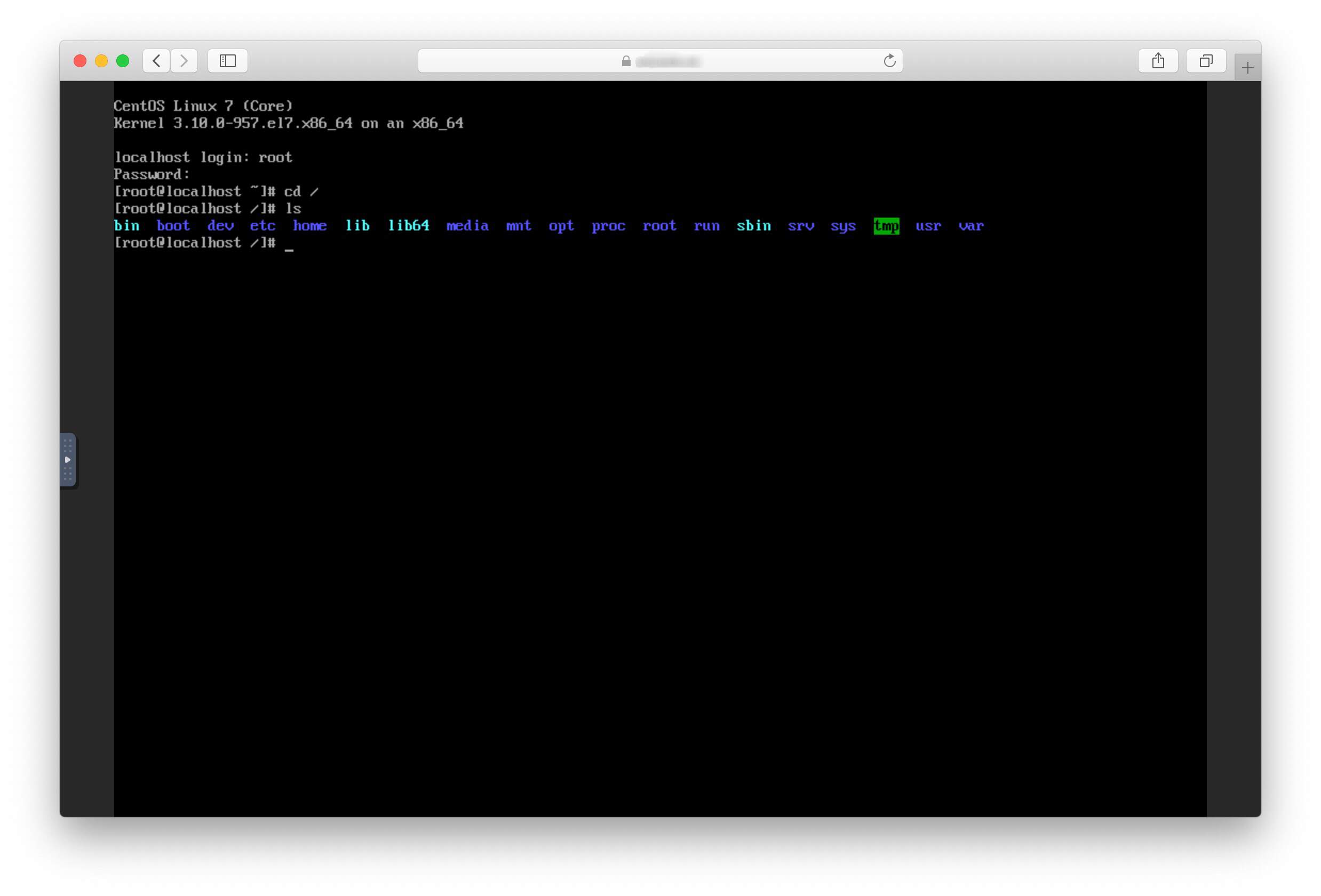Open the Share menu icon

[x=1158, y=61]
